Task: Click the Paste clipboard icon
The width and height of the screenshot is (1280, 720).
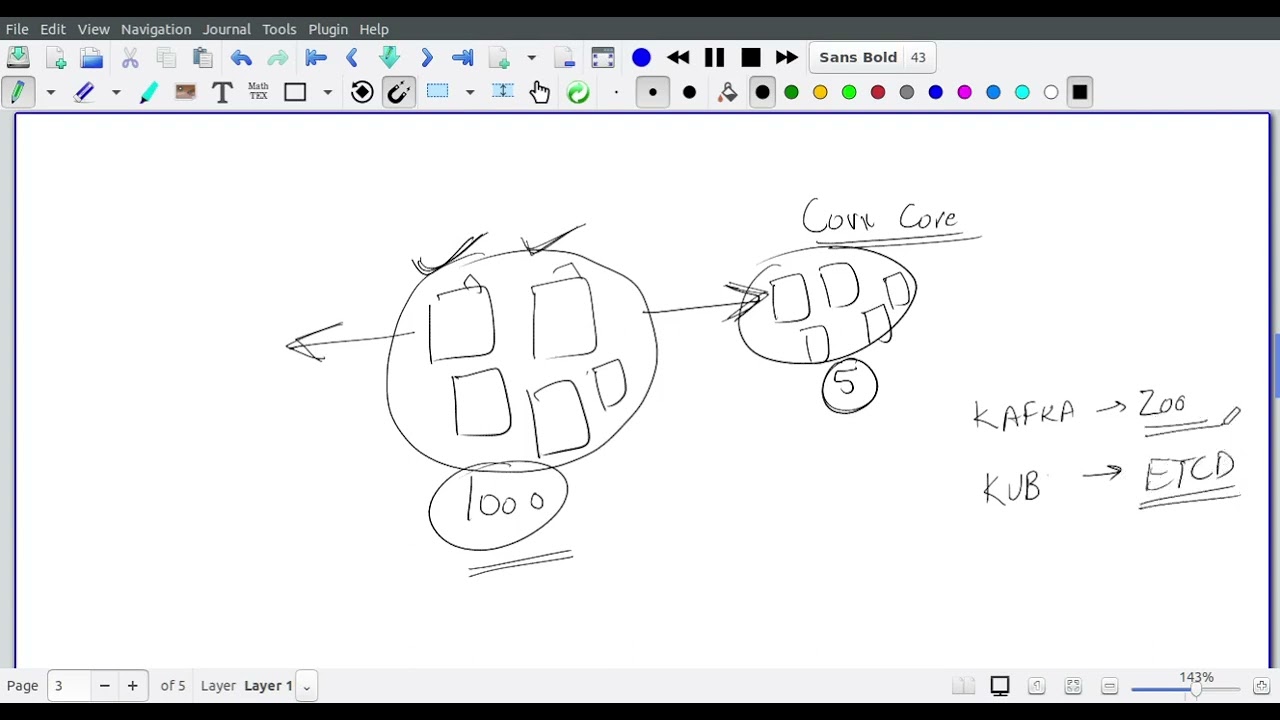Action: tap(203, 57)
